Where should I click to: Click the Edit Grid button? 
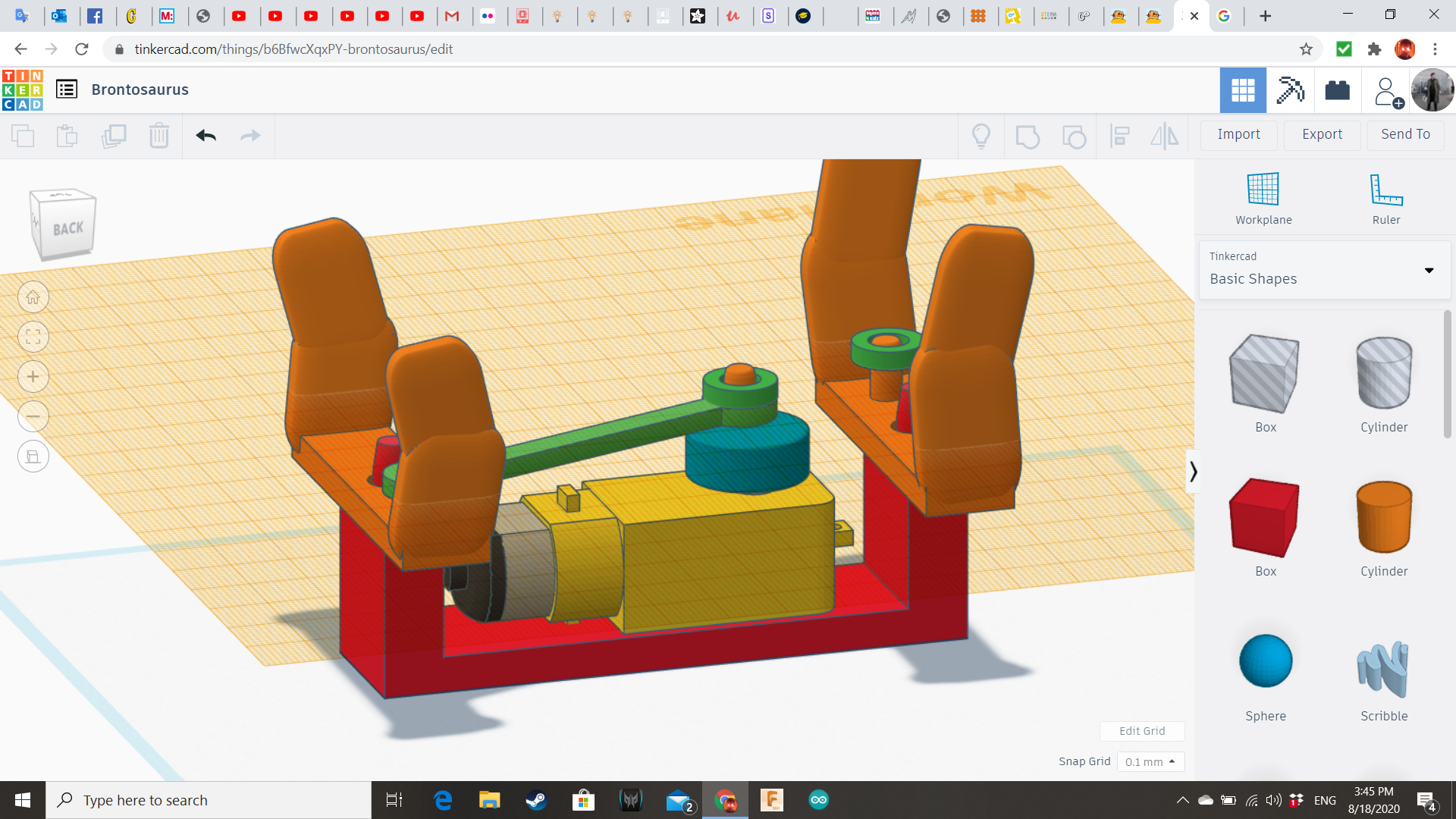tap(1141, 731)
